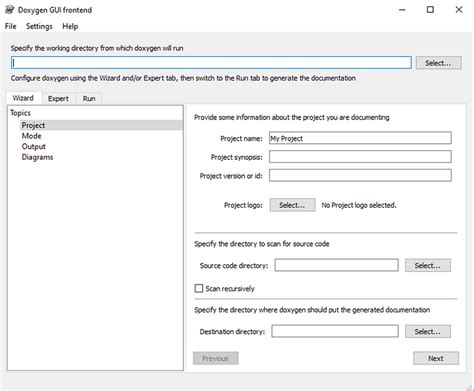Open the Settings menu
The image size is (474, 391).
pos(39,26)
